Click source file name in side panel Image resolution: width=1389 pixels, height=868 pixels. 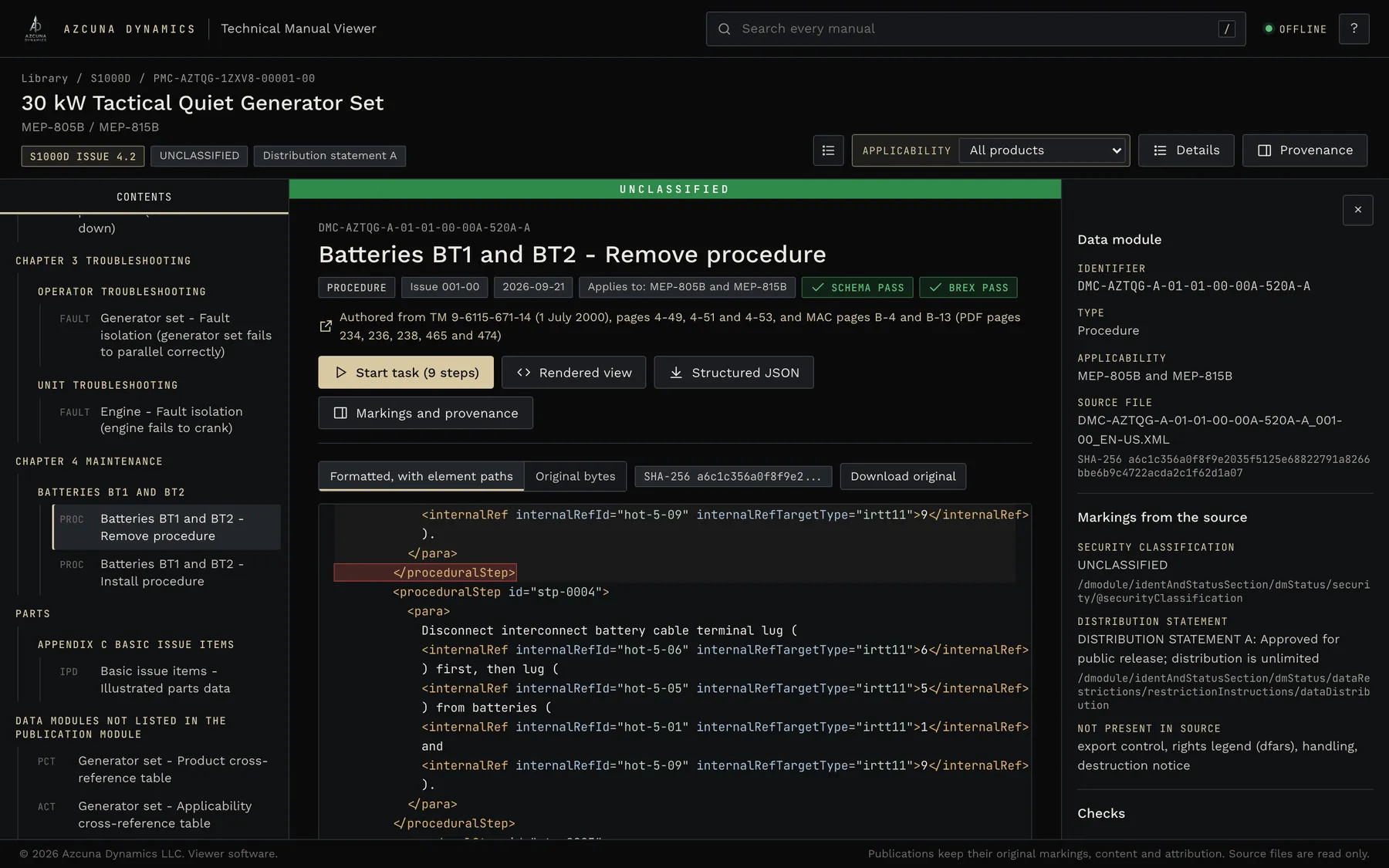(1209, 430)
